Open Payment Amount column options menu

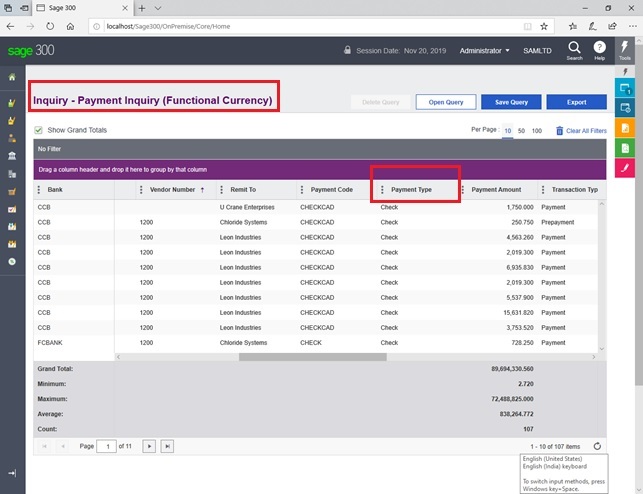(x=463, y=189)
